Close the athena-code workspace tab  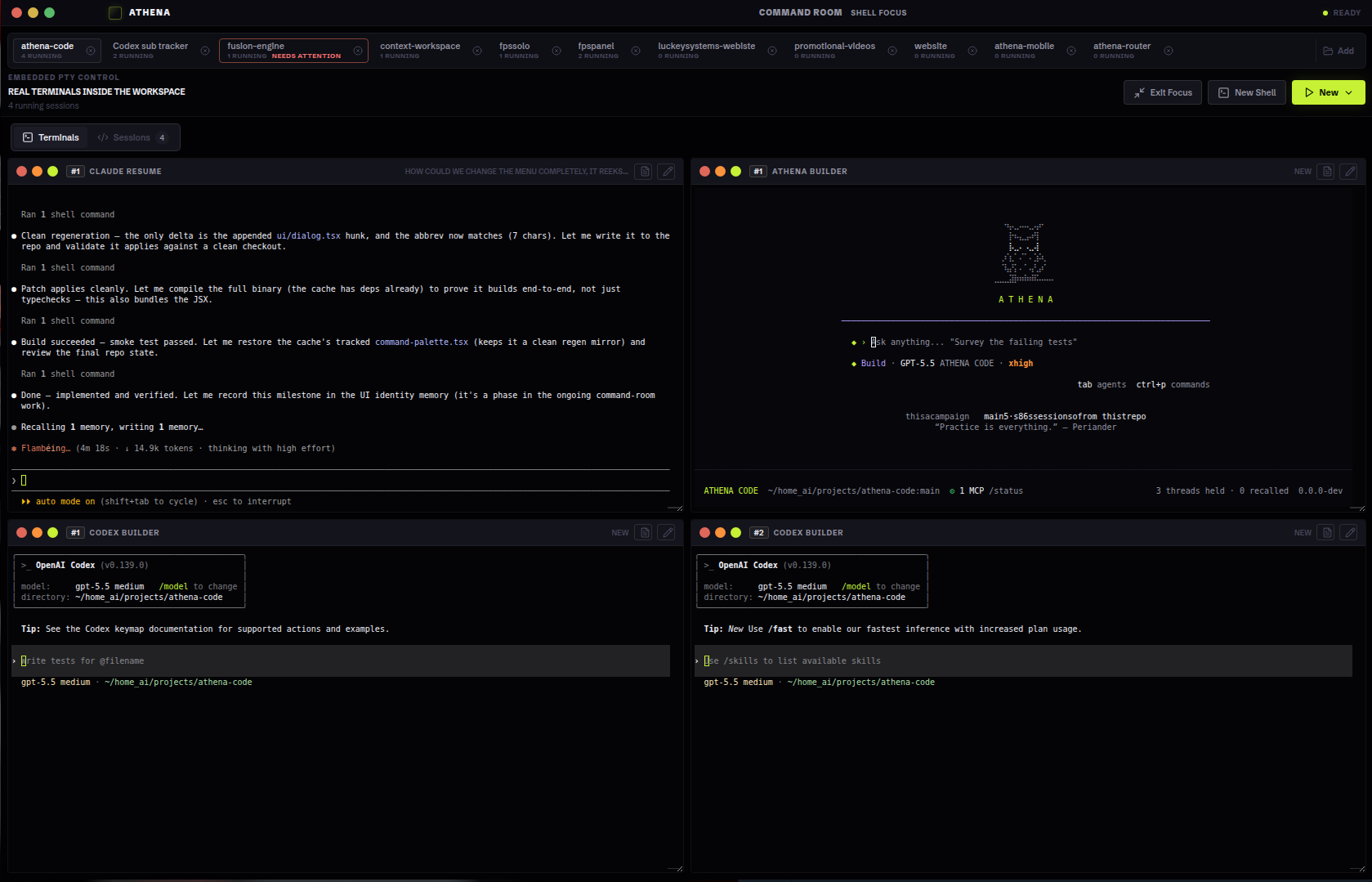[91, 51]
